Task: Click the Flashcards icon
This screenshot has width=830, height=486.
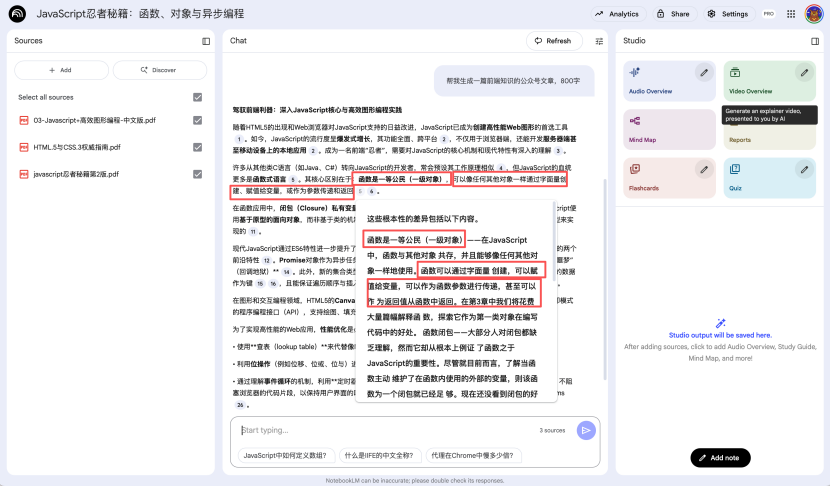Action: click(635, 169)
